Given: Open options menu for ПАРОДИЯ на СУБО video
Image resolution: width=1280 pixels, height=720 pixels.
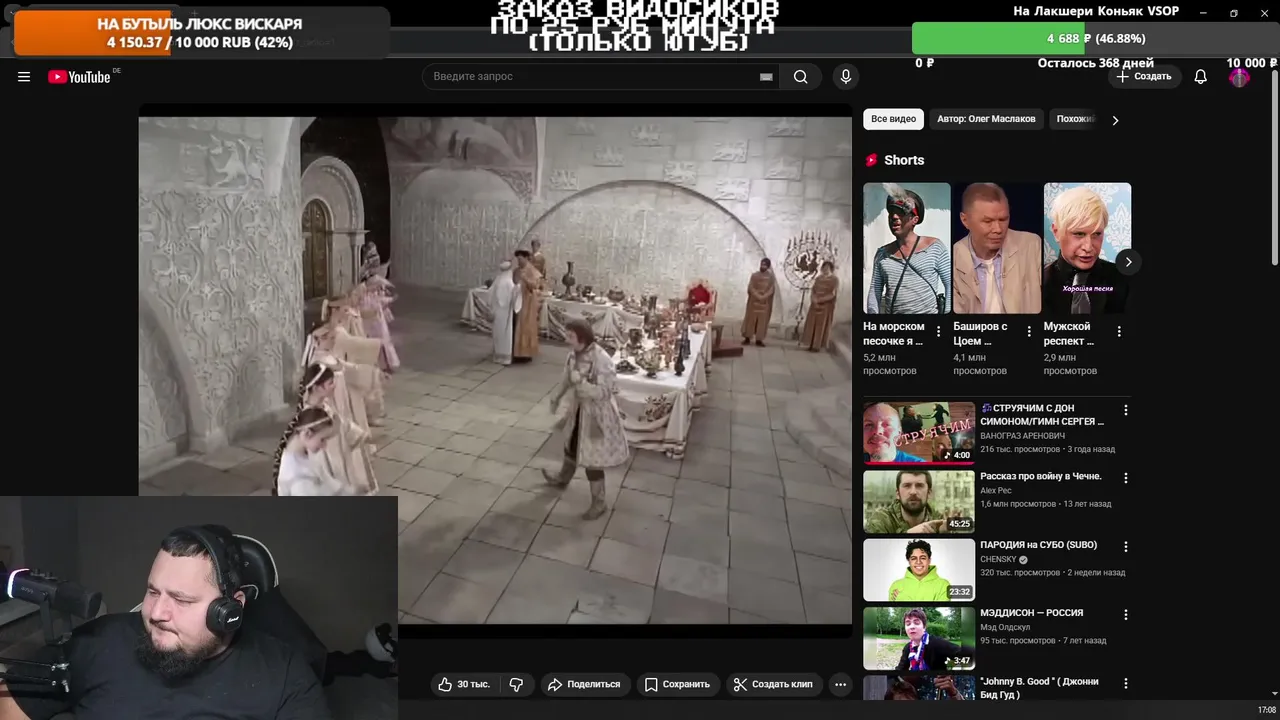Looking at the screenshot, I should 1126,547.
